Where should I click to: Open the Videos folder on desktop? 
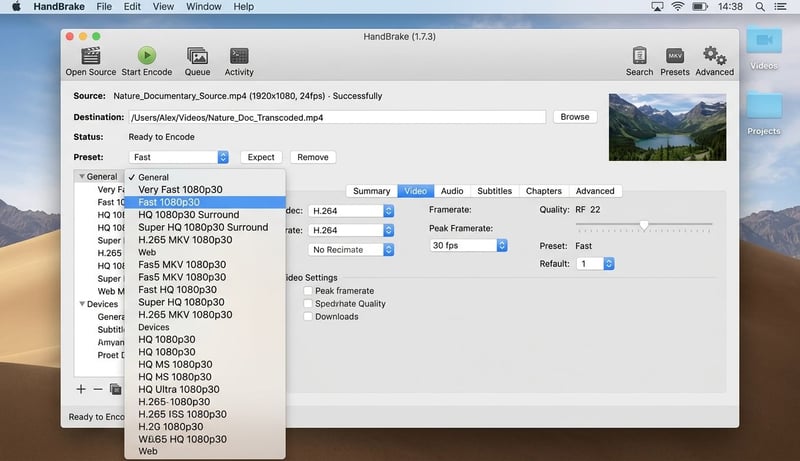coord(764,40)
